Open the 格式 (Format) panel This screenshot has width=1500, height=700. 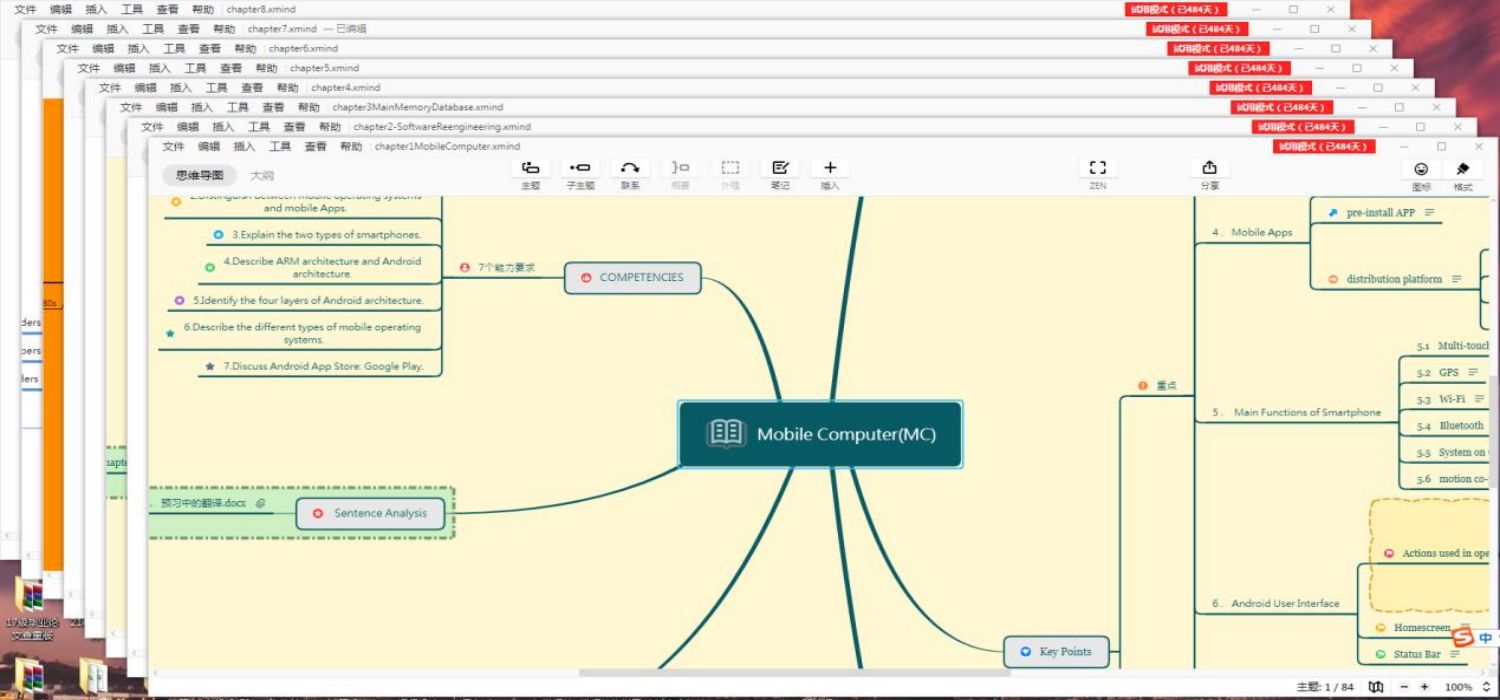[x=1462, y=170]
